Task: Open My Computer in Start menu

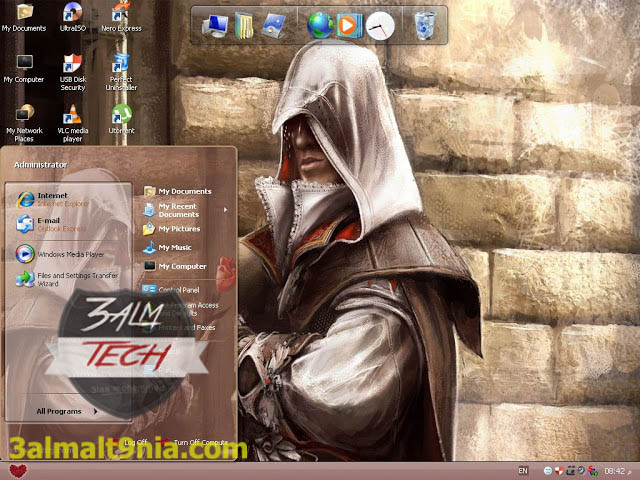Action: (175, 266)
